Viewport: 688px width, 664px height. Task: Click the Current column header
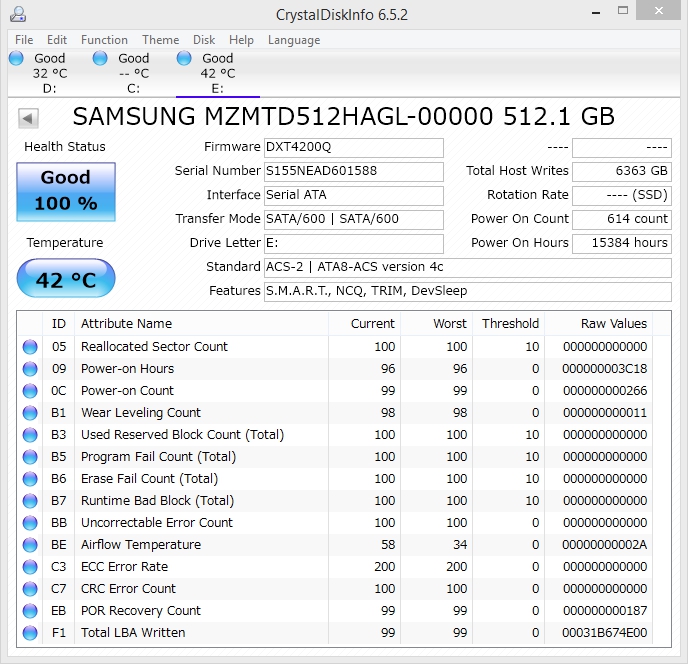(364, 324)
